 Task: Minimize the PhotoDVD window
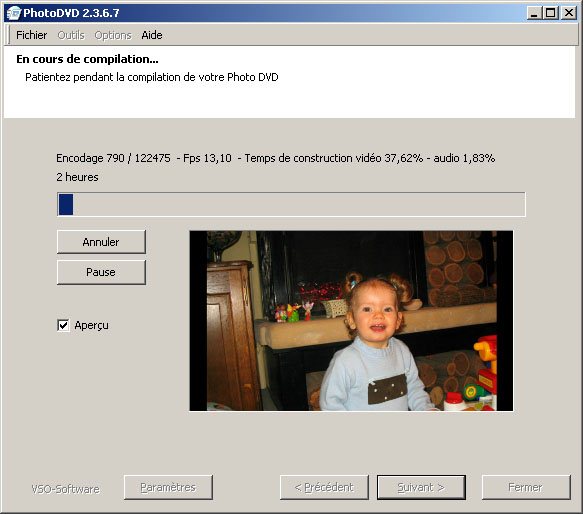click(534, 13)
